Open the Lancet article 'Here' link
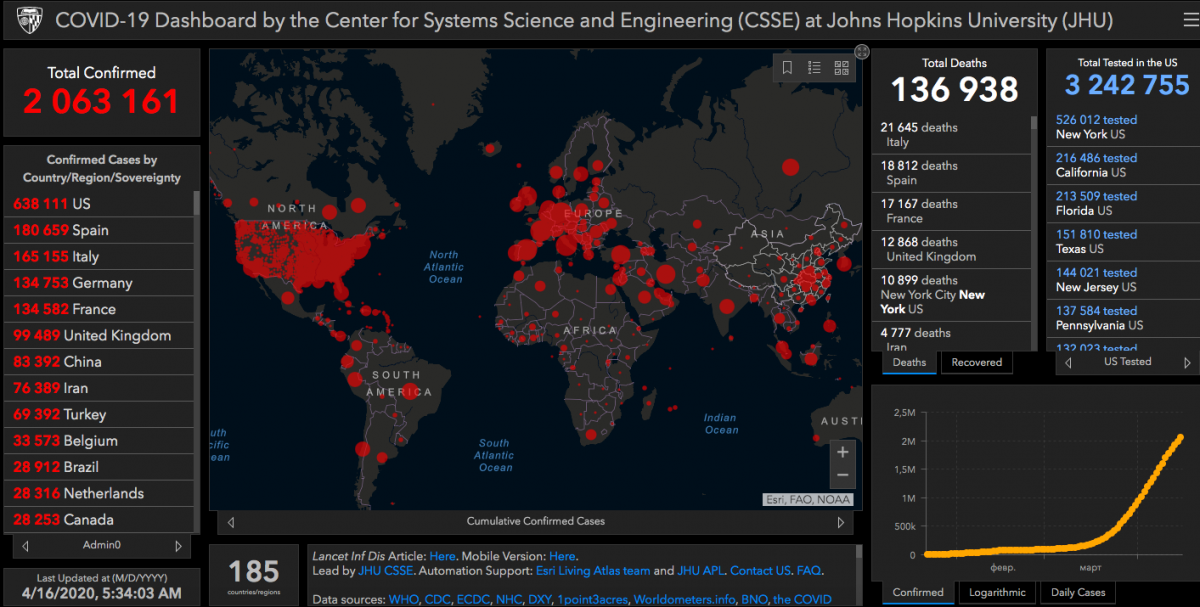The image size is (1200, 607). click(442, 556)
